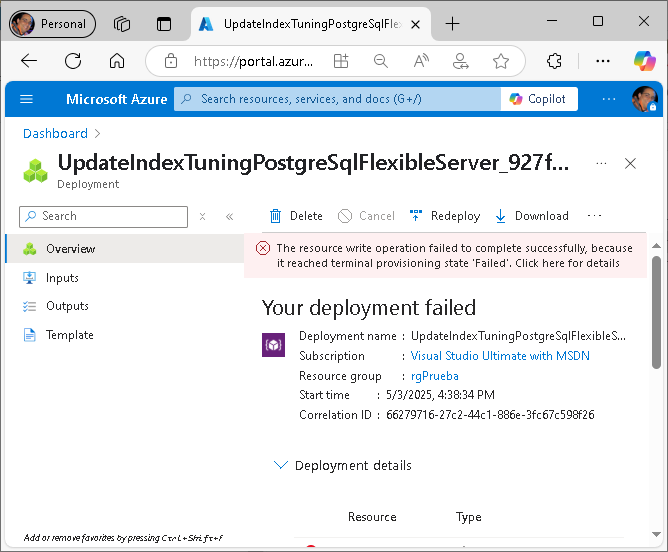Open browser Settings and more menu
668x552 pixels.
coord(603,61)
